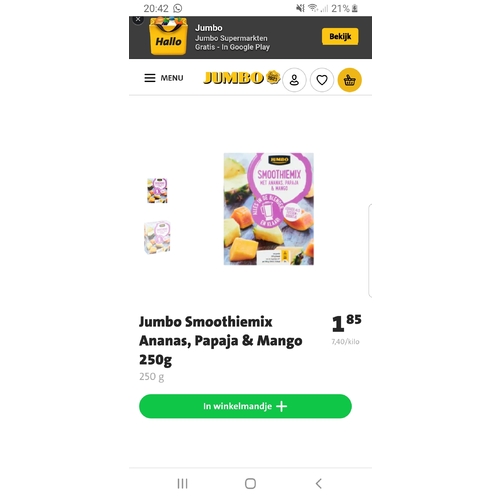Tap the Jumbo Smoothiemix product title

(221, 341)
